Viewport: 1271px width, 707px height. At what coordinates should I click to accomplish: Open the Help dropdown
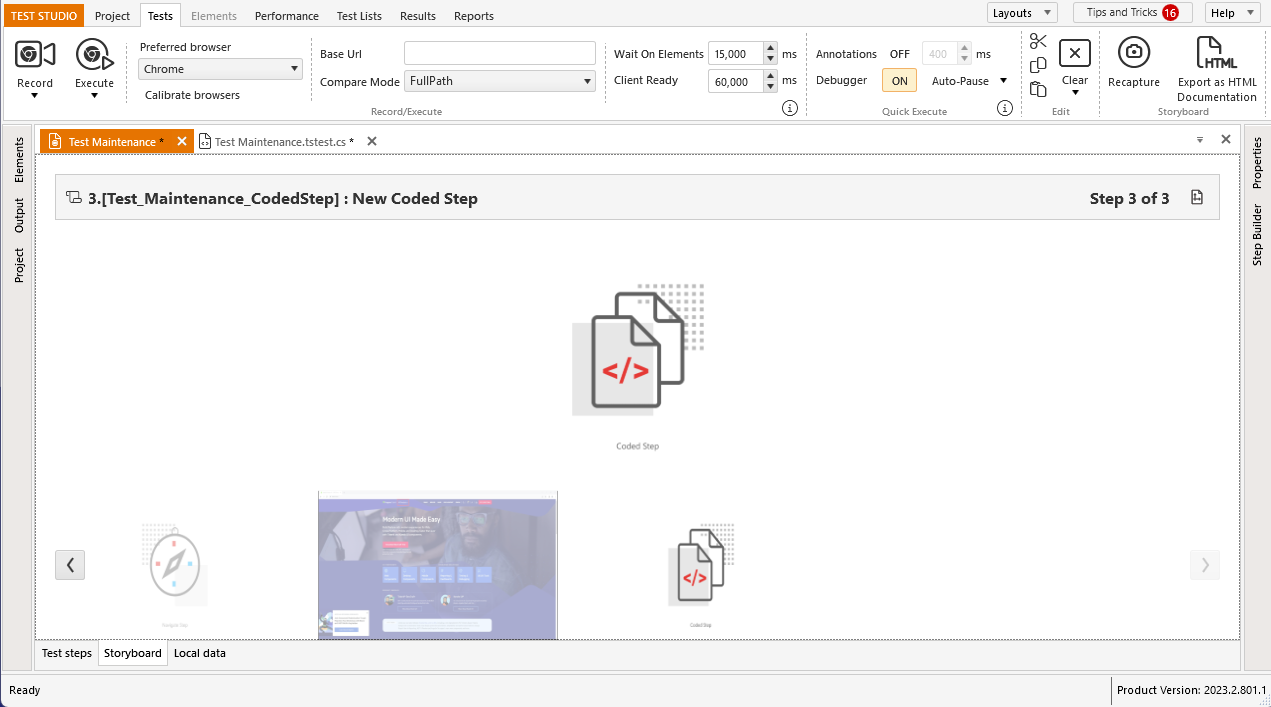pyautogui.click(x=1233, y=13)
